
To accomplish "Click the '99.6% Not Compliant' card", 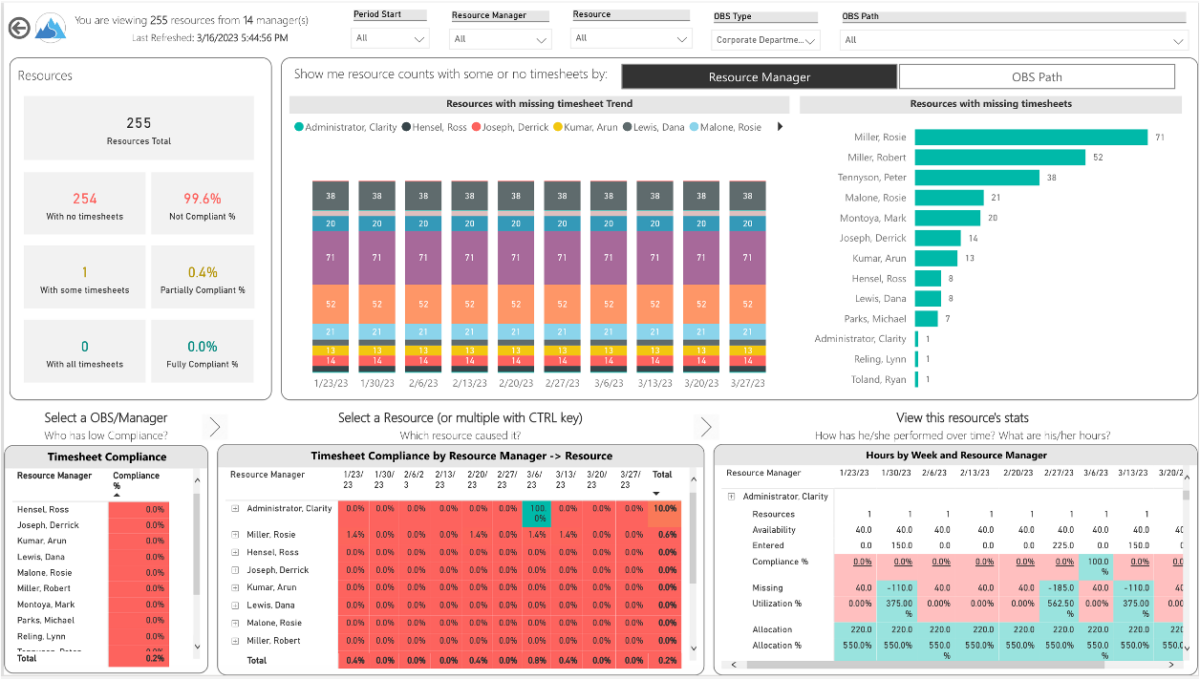I will [x=202, y=203].
